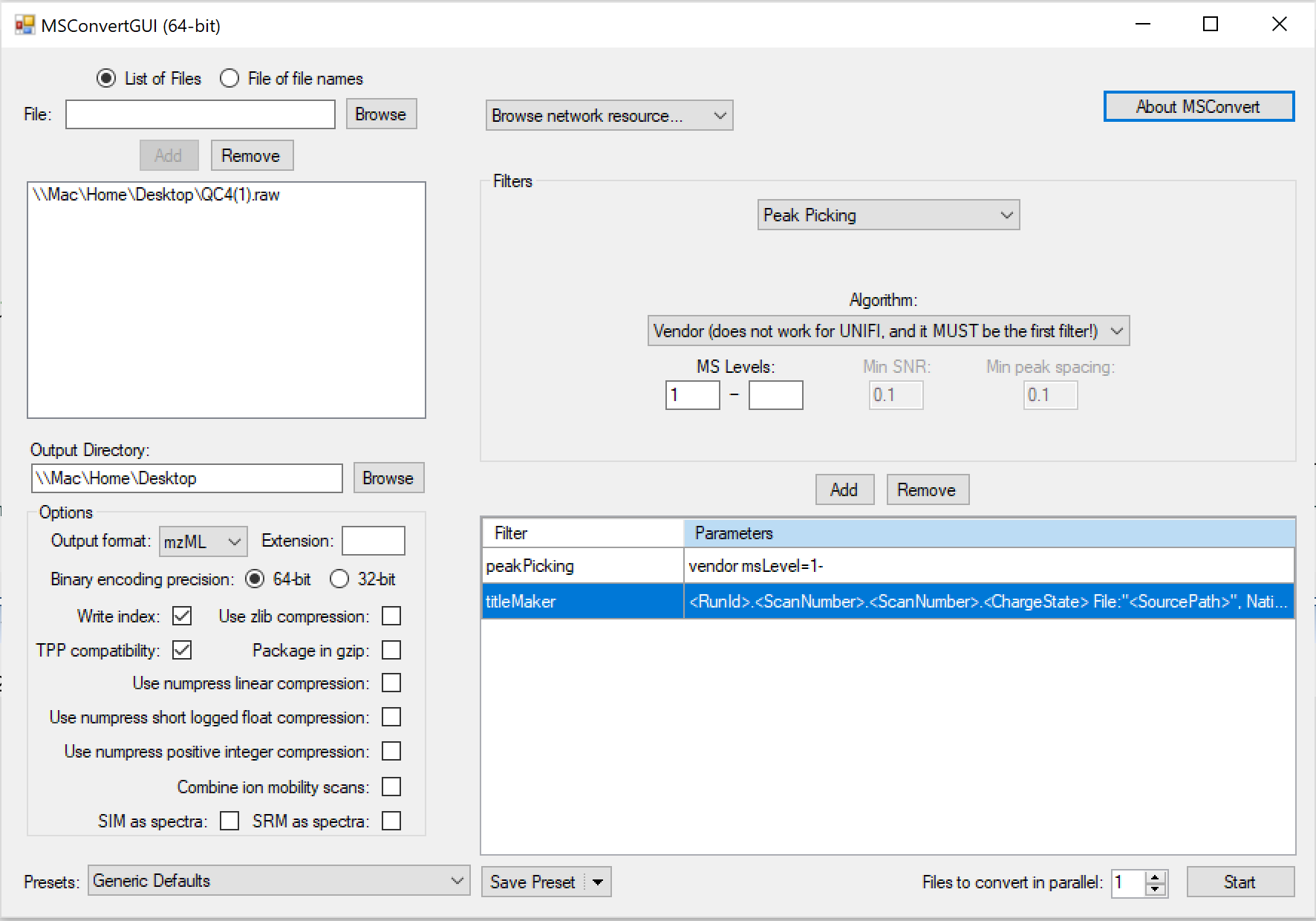
Task: Click the Parameters column header
Action: (989, 533)
